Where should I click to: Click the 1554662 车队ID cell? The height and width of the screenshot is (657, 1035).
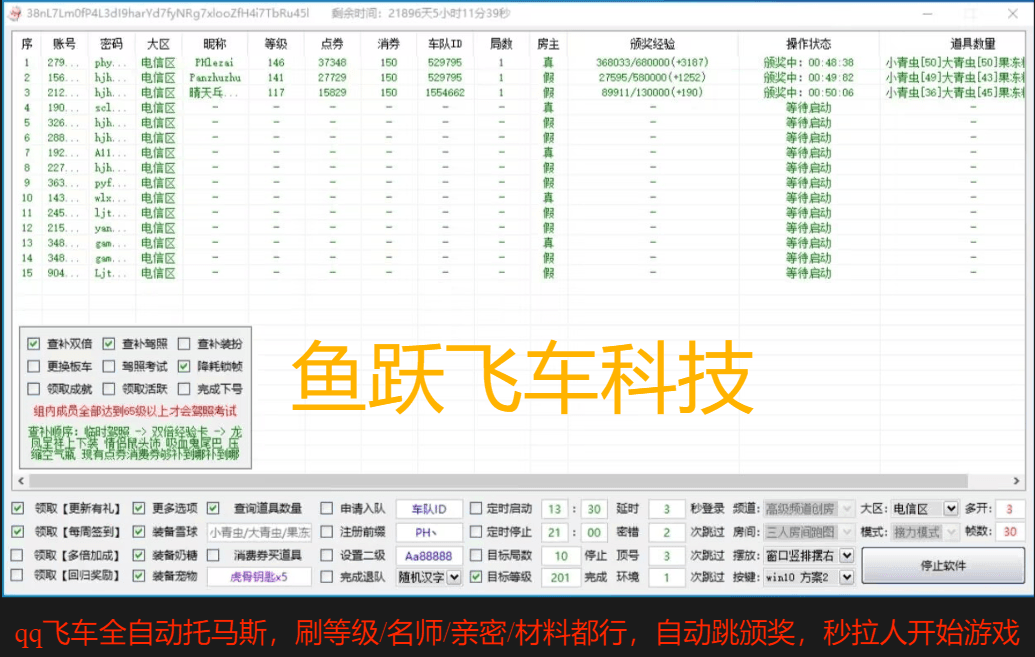445,93
